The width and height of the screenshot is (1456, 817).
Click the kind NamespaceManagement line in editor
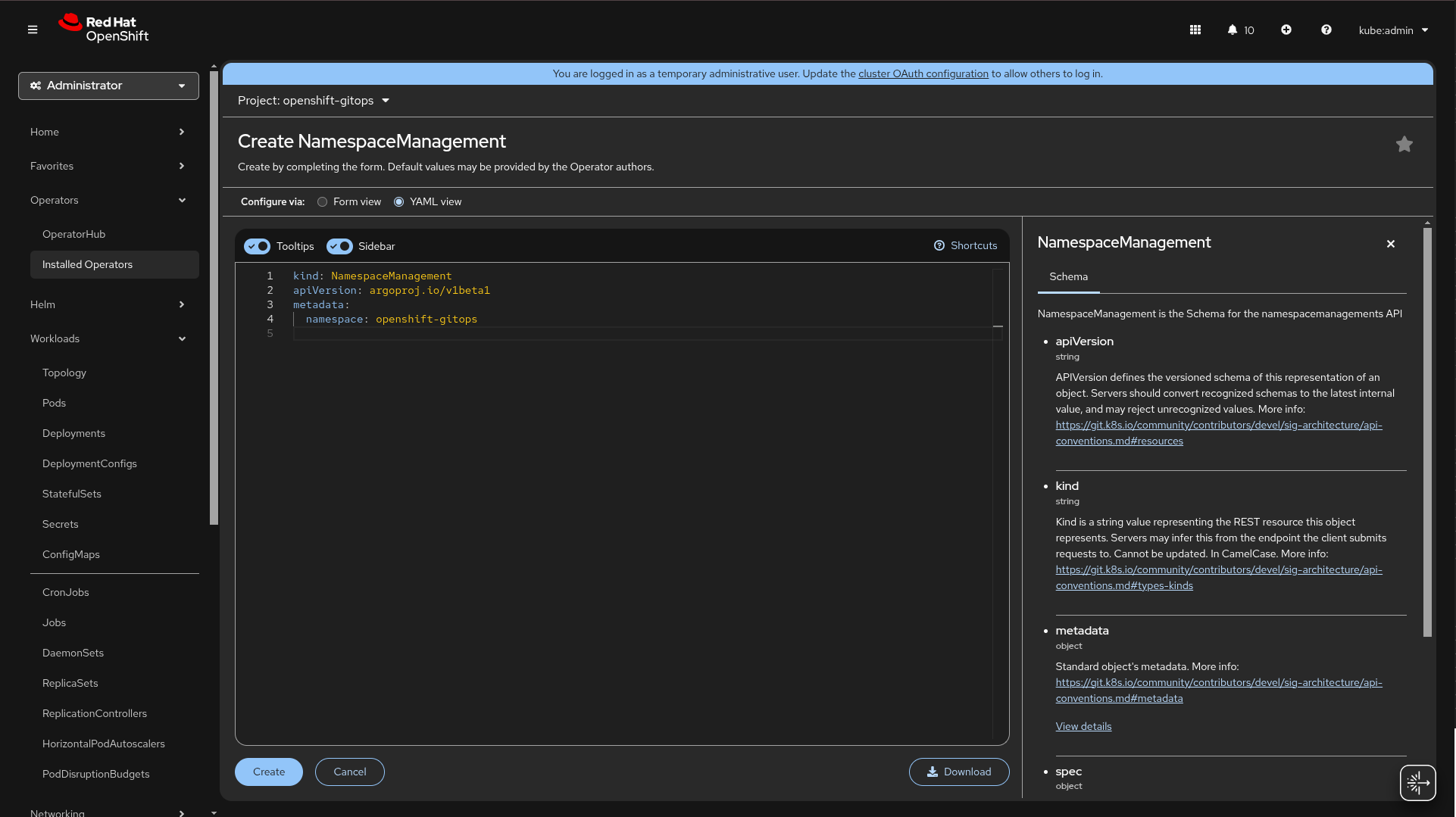[x=372, y=276]
